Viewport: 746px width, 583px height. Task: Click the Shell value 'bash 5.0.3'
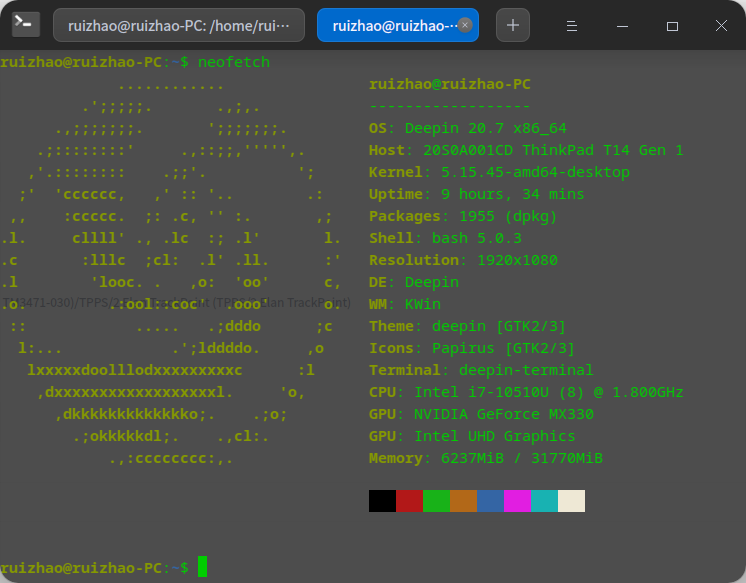tap(477, 238)
